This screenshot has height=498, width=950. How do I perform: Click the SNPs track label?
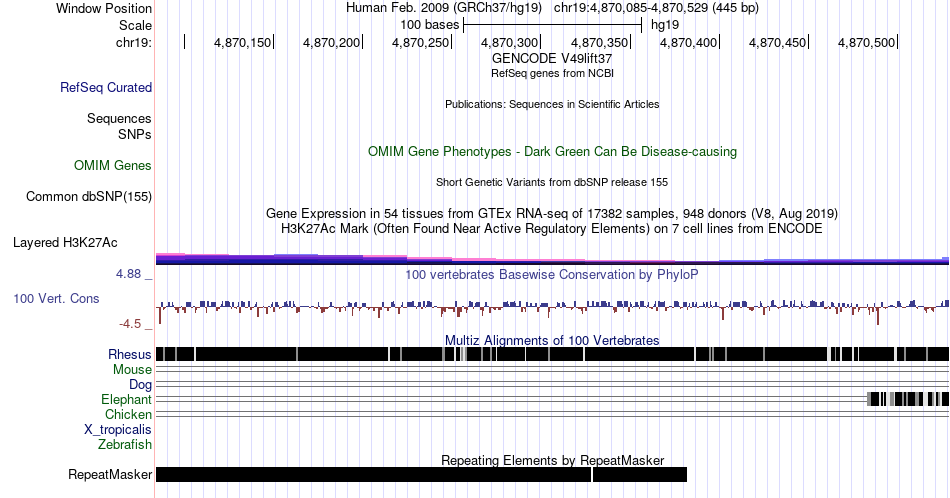click(135, 134)
